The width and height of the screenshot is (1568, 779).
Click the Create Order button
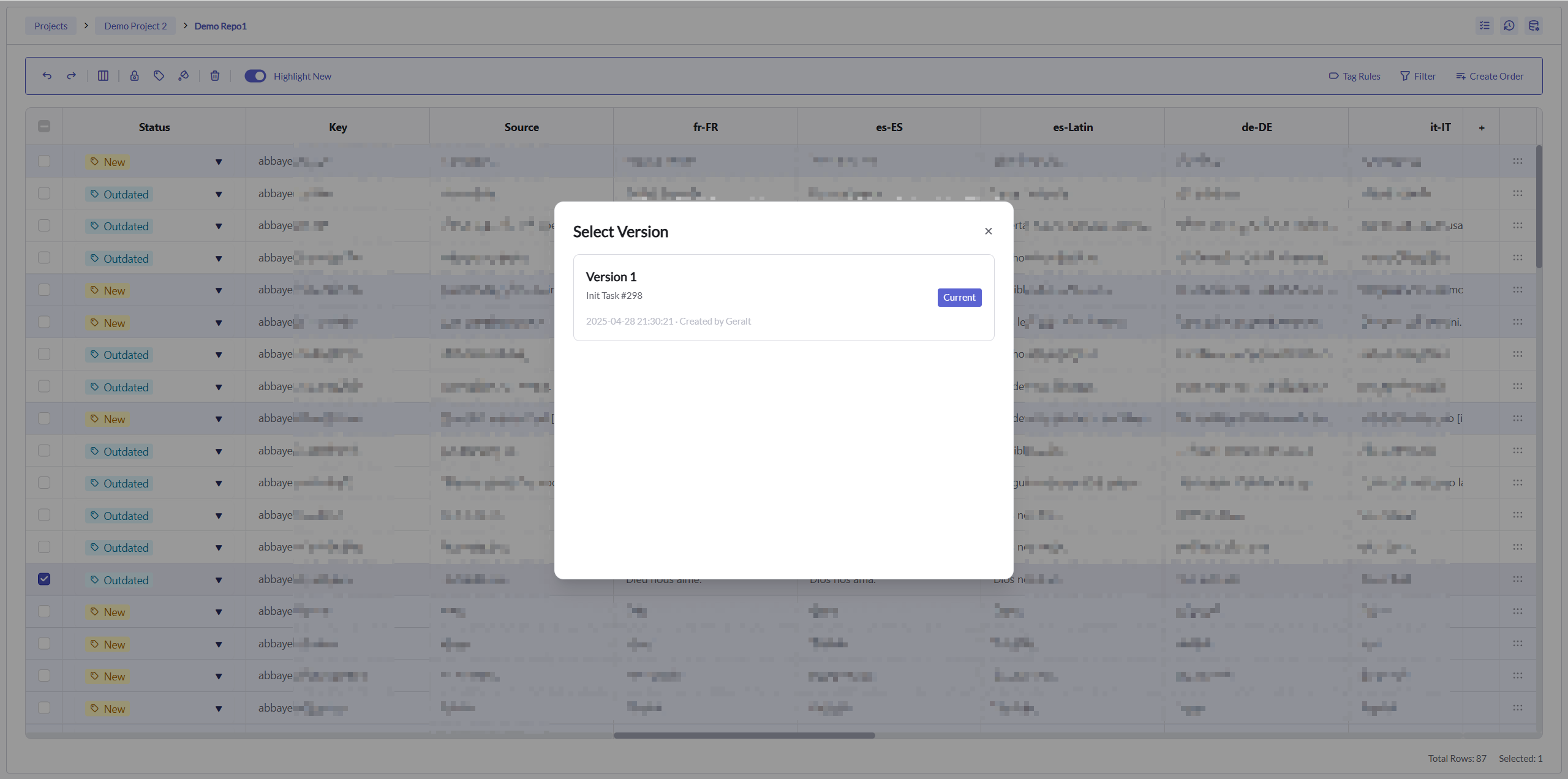[1489, 75]
